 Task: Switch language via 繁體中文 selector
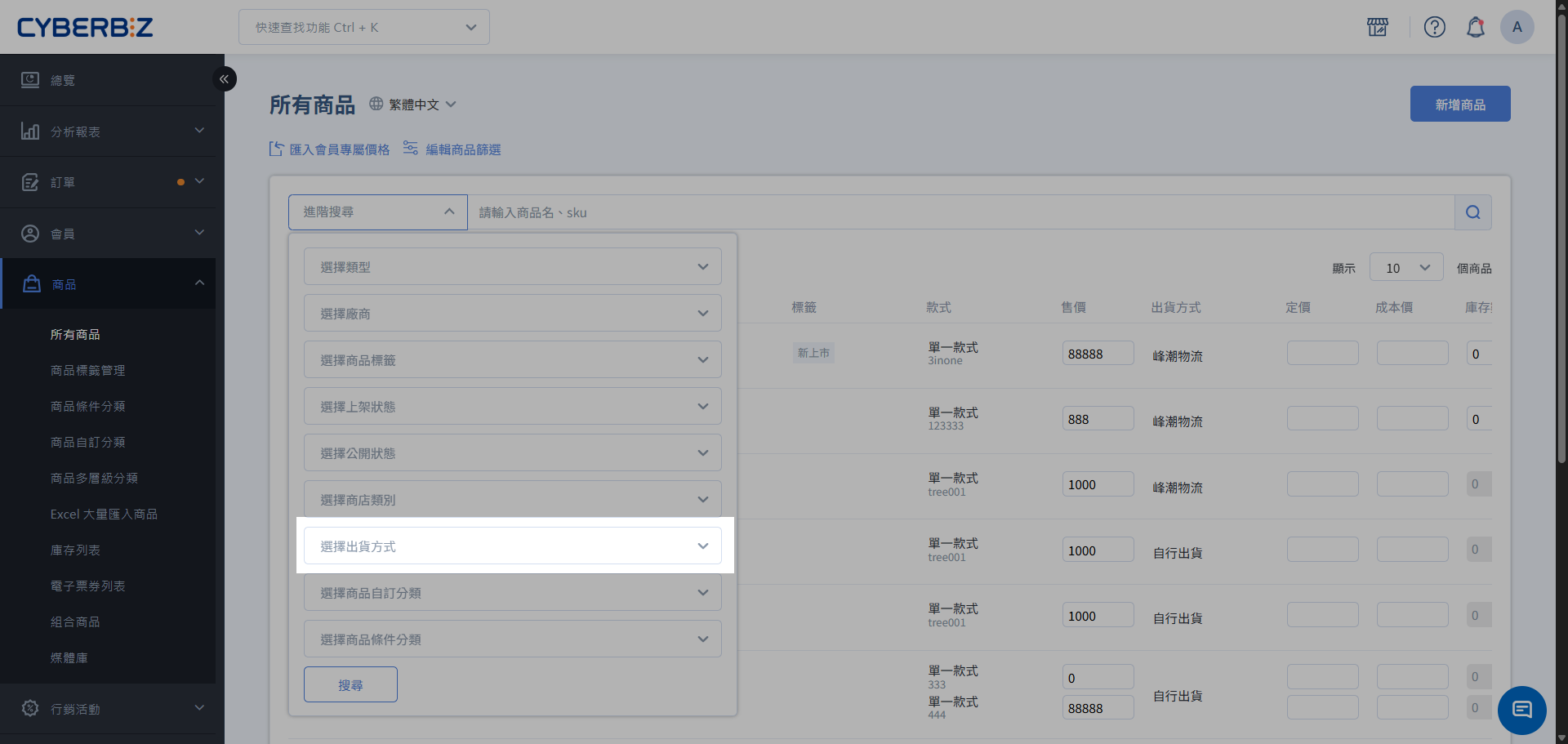(x=412, y=105)
